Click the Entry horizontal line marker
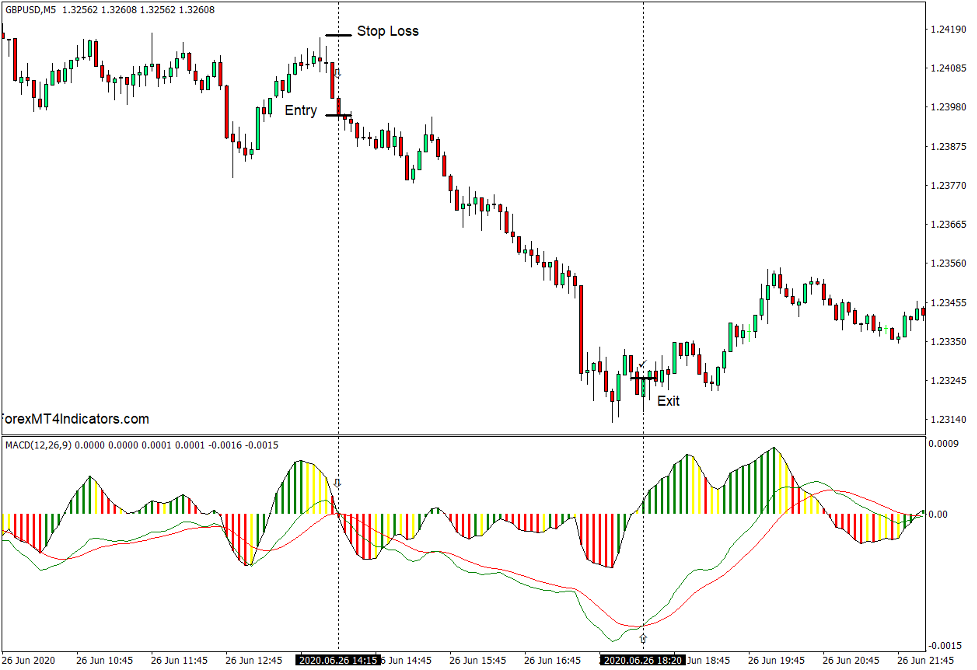Viewport: 977px width, 670px height. 338,115
